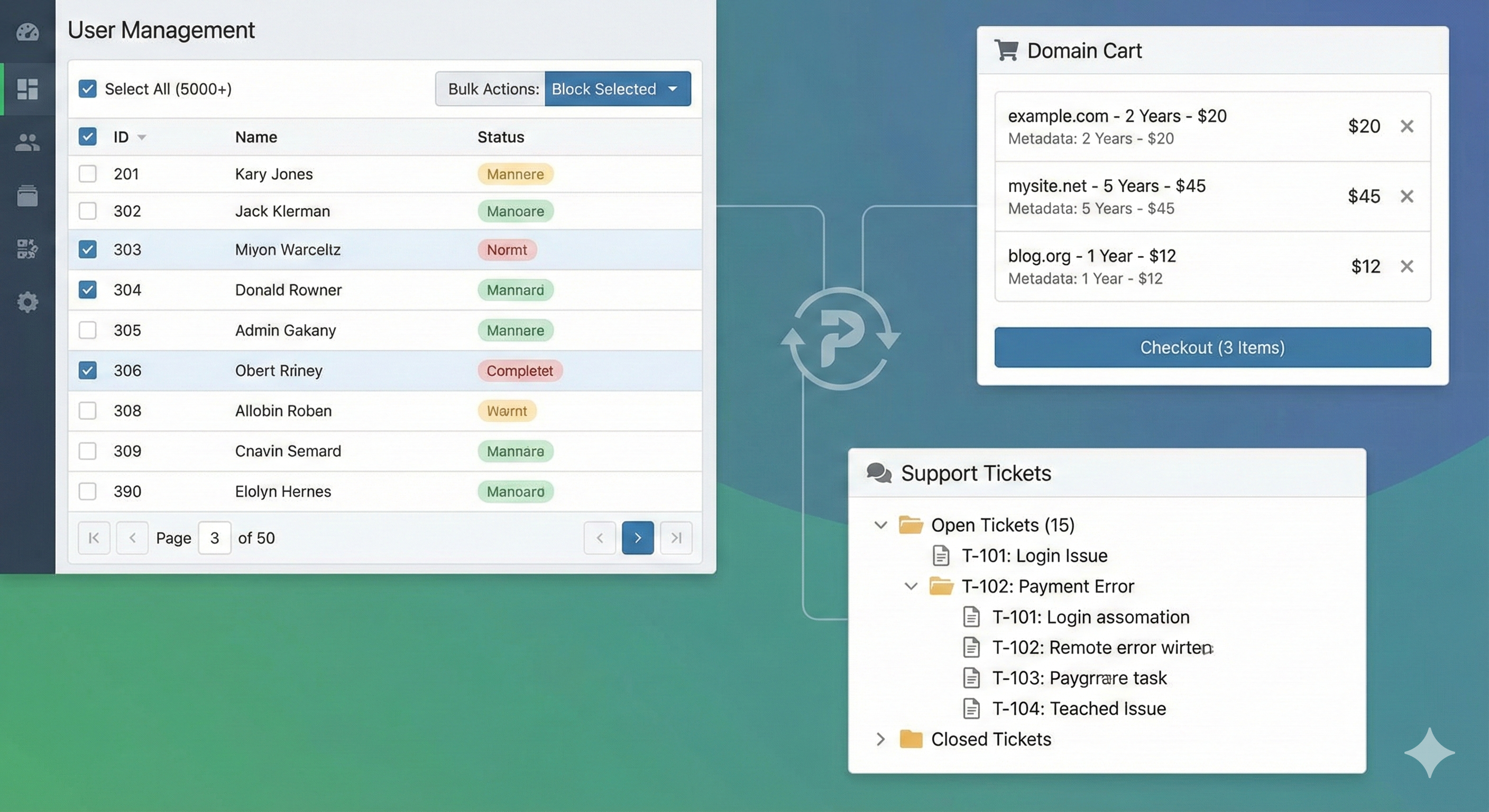Click the grid layout sidebar icon
1489x812 pixels.
coord(27,89)
